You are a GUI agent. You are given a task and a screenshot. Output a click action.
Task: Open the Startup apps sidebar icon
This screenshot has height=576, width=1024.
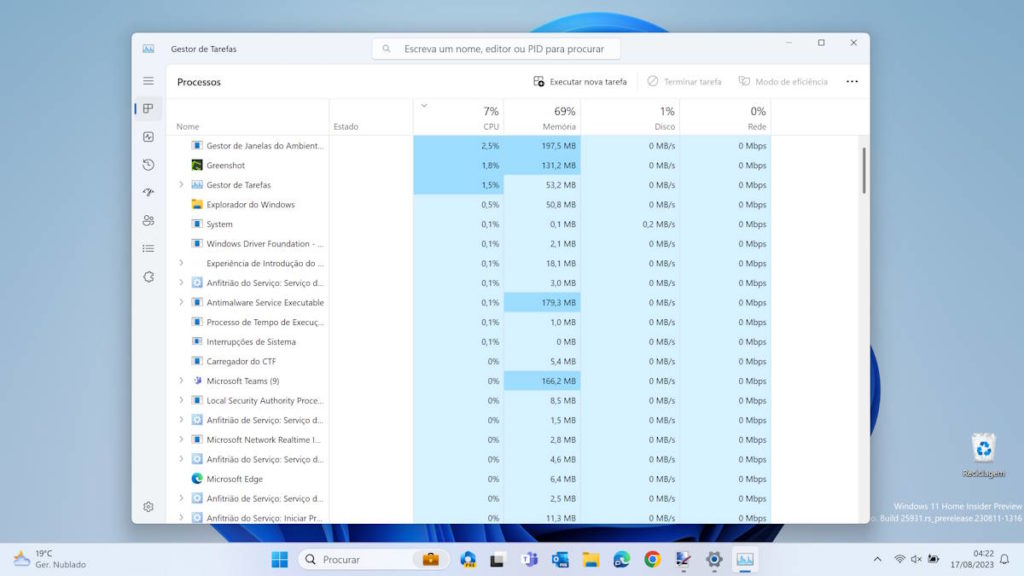click(x=148, y=193)
